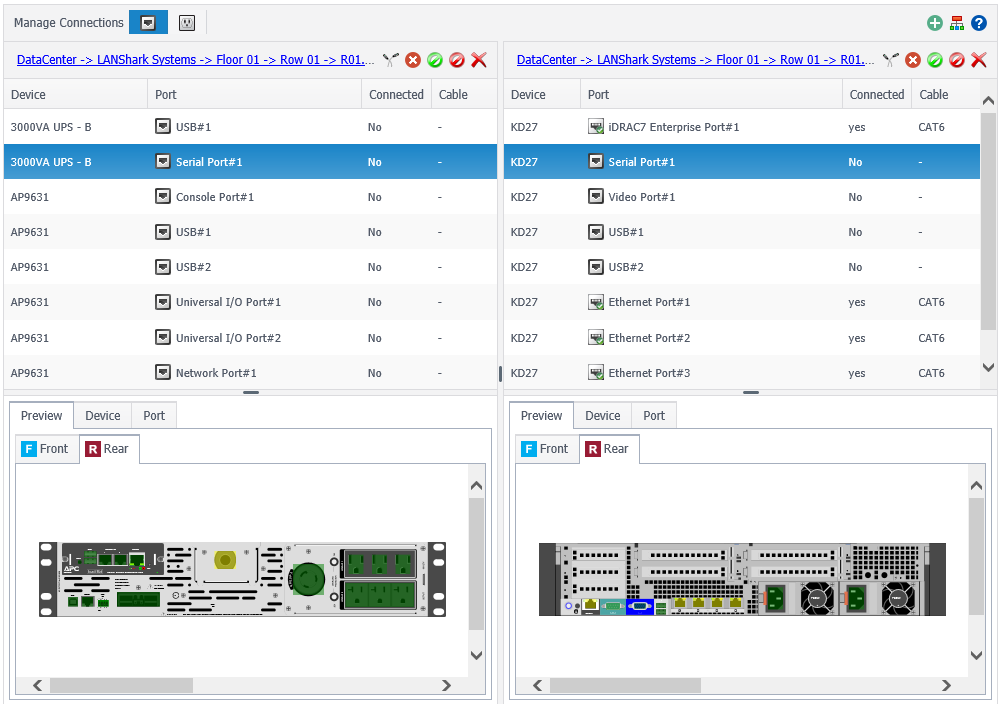Sort left table by Connected column
This screenshot has width=1001, height=704.
pyautogui.click(x=396, y=94)
